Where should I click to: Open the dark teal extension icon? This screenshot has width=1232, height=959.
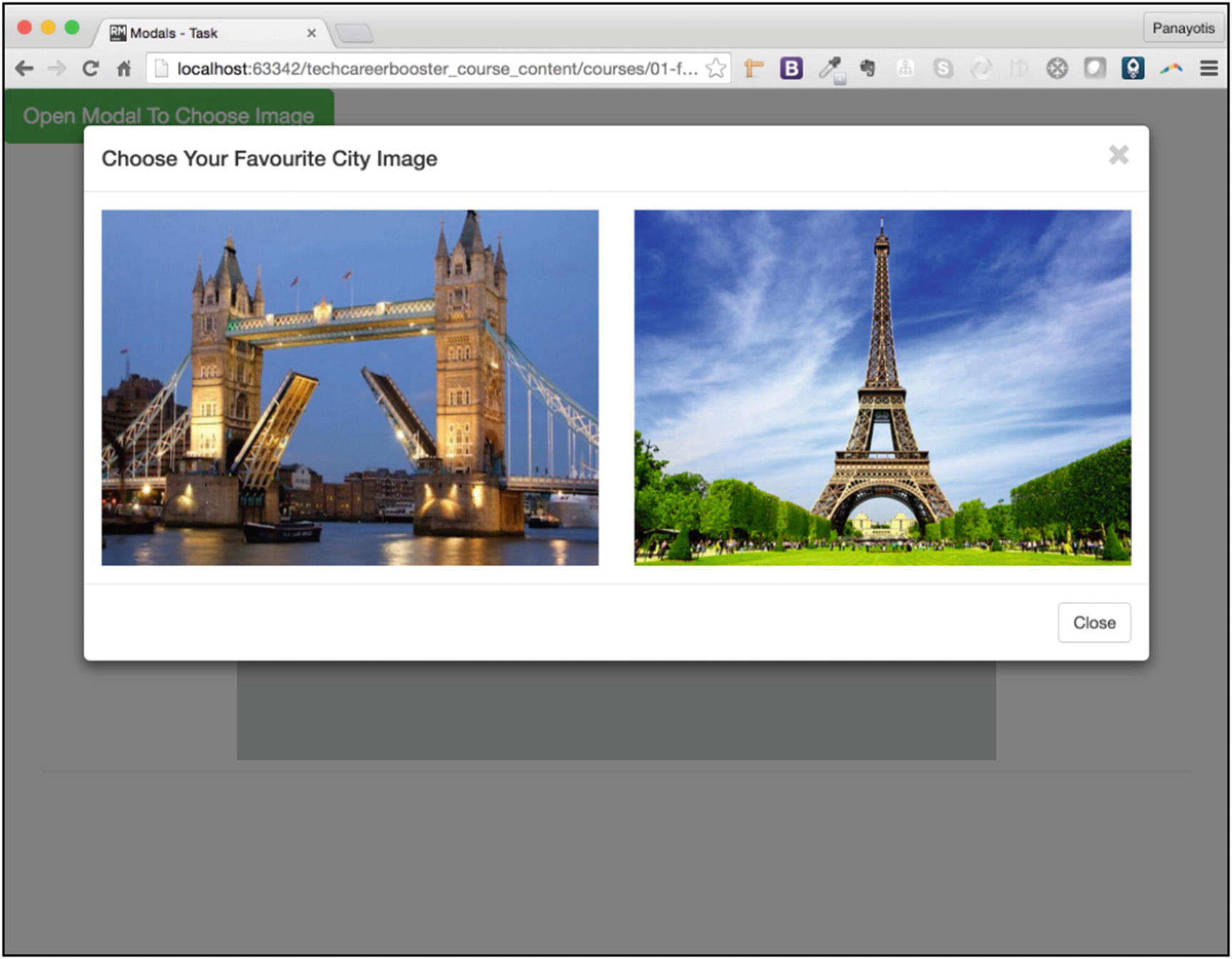click(x=1134, y=68)
